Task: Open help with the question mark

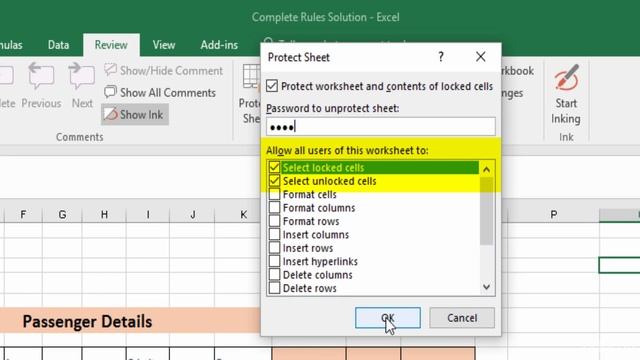Action: point(441,57)
